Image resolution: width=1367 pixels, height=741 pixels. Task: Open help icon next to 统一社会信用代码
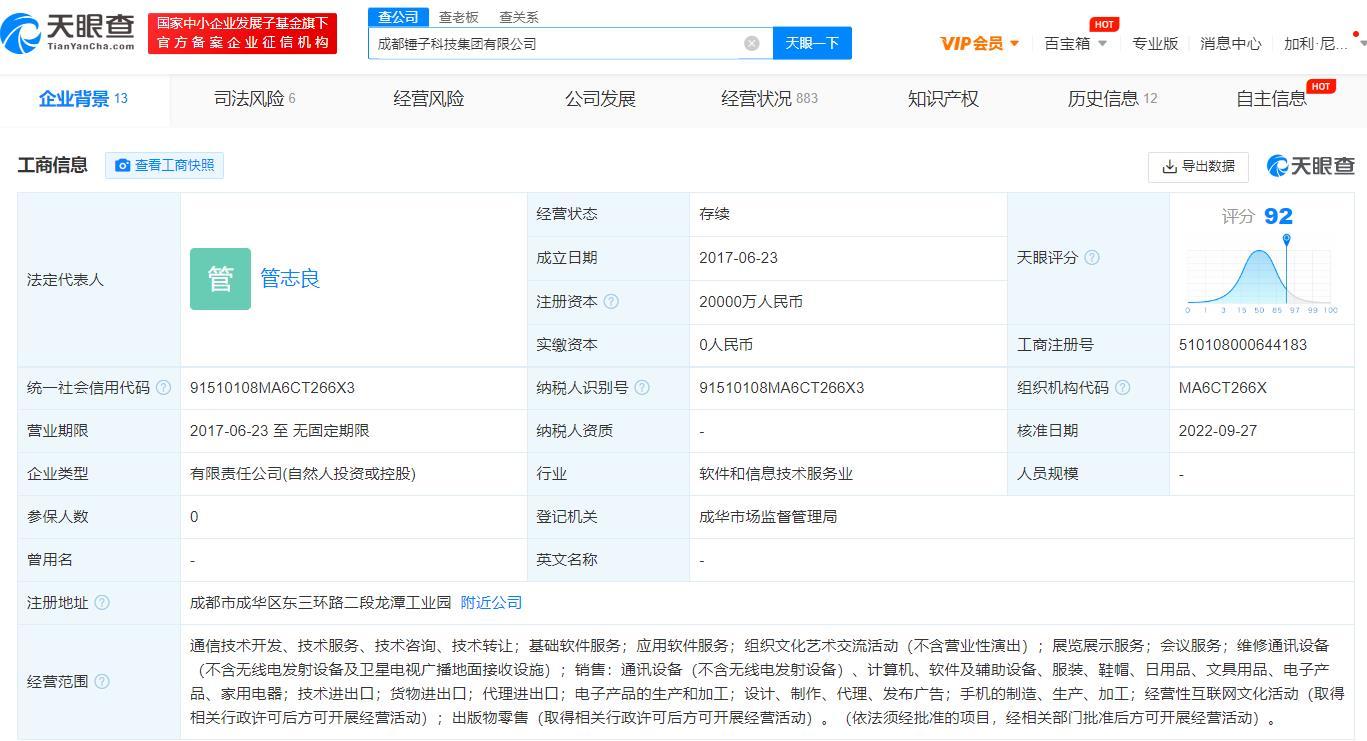coord(164,388)
